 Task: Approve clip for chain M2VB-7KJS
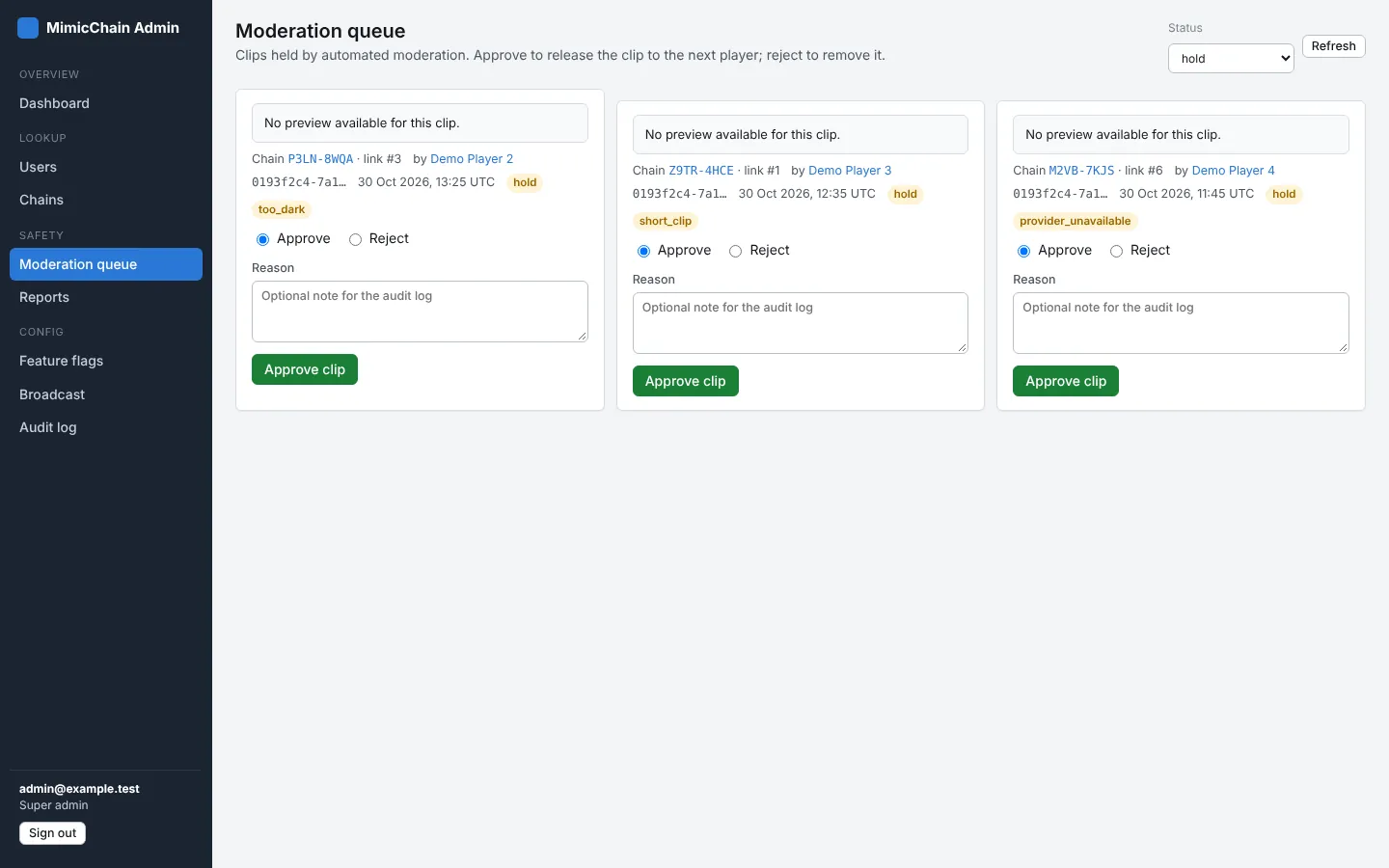point(1066,381)
